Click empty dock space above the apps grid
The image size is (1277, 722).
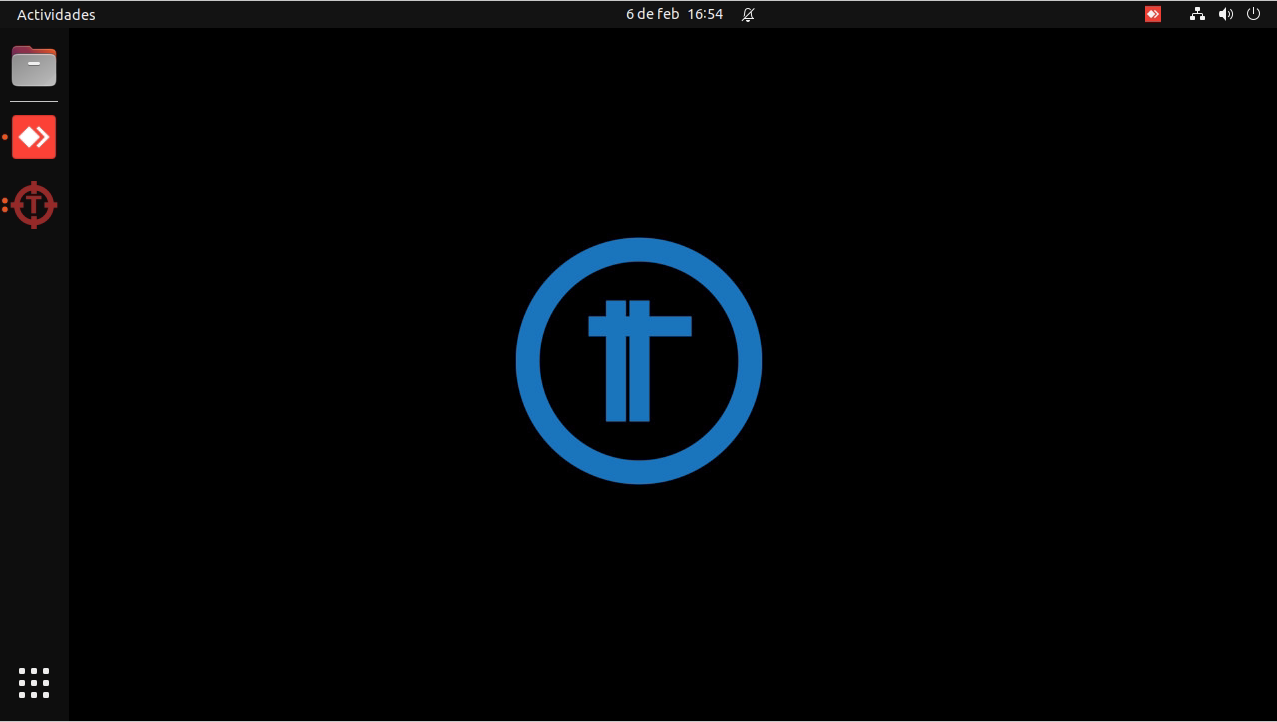click(34, 450)
